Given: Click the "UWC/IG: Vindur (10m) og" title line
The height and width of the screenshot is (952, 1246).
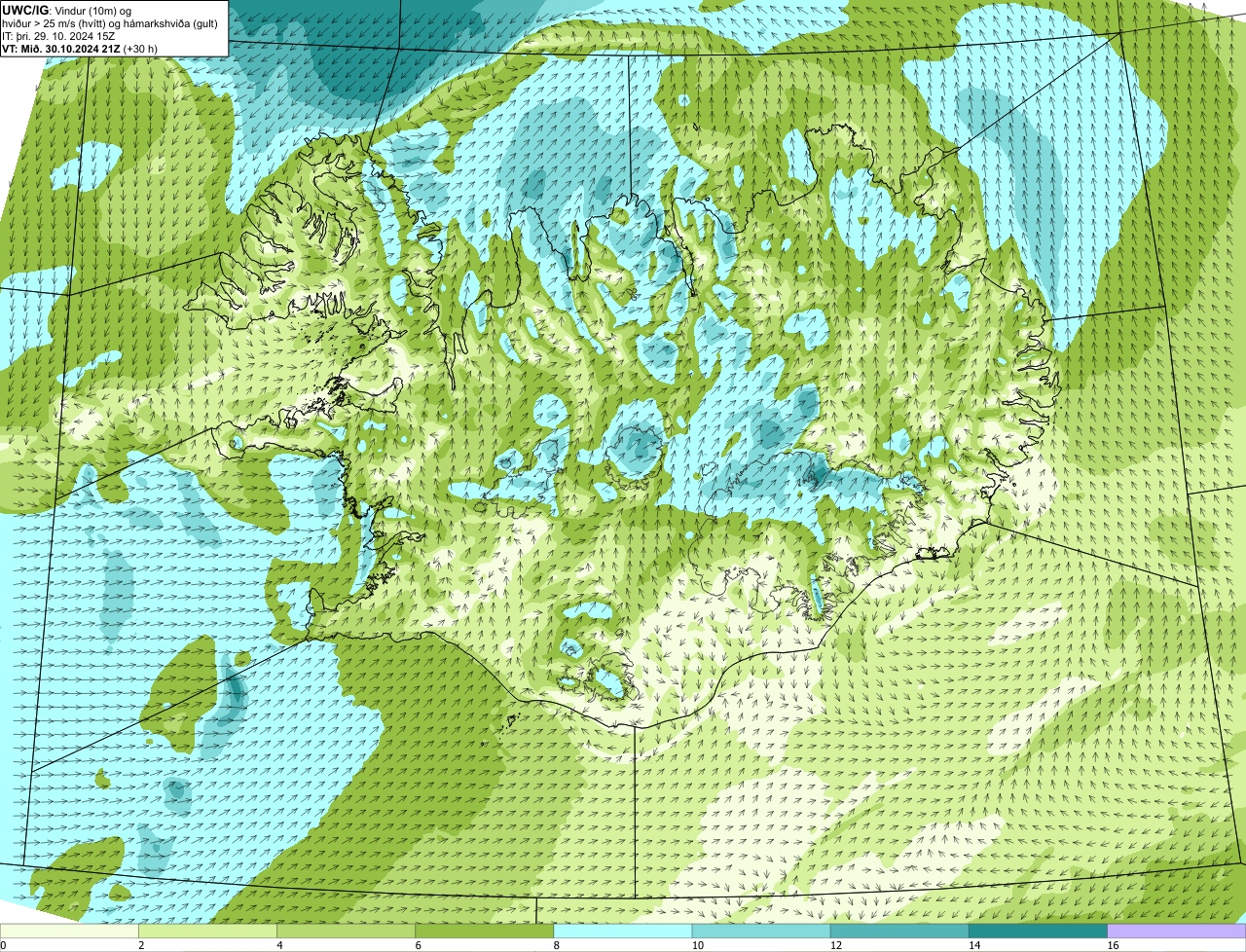Looking at the screenshot, I should [67, 11].
